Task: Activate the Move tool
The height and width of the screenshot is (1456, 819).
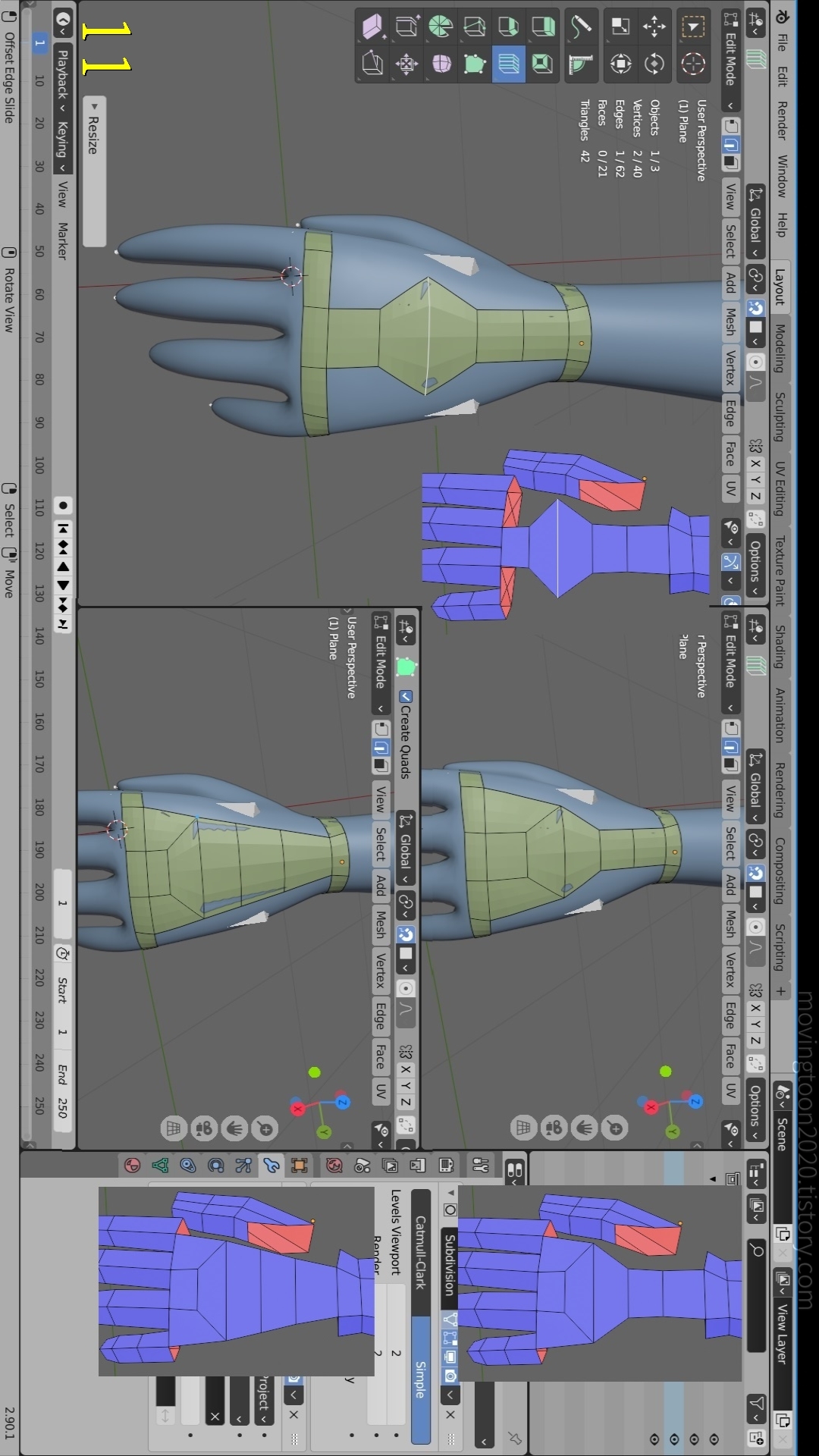Action: click(x=654, y=27)
